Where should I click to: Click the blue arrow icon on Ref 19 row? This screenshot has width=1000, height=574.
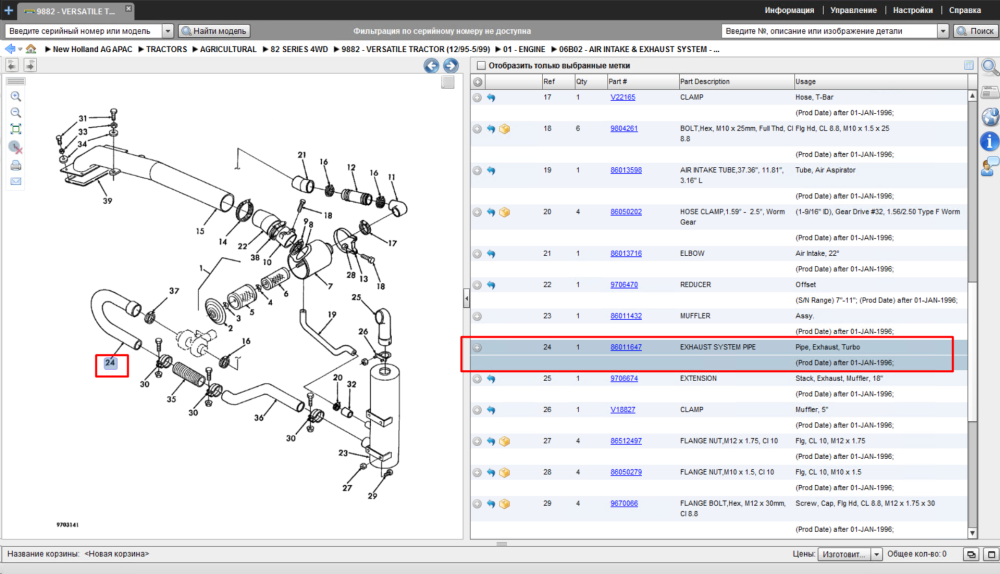pos(491,170)
